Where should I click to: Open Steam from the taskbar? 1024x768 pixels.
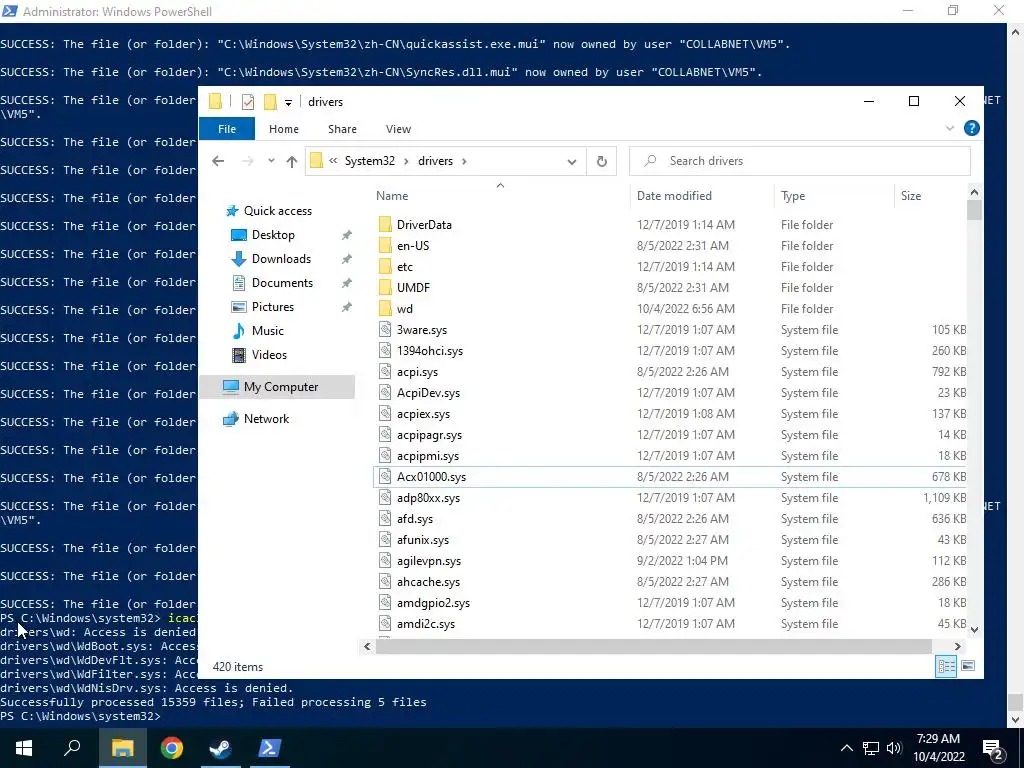tap(221, 748)
